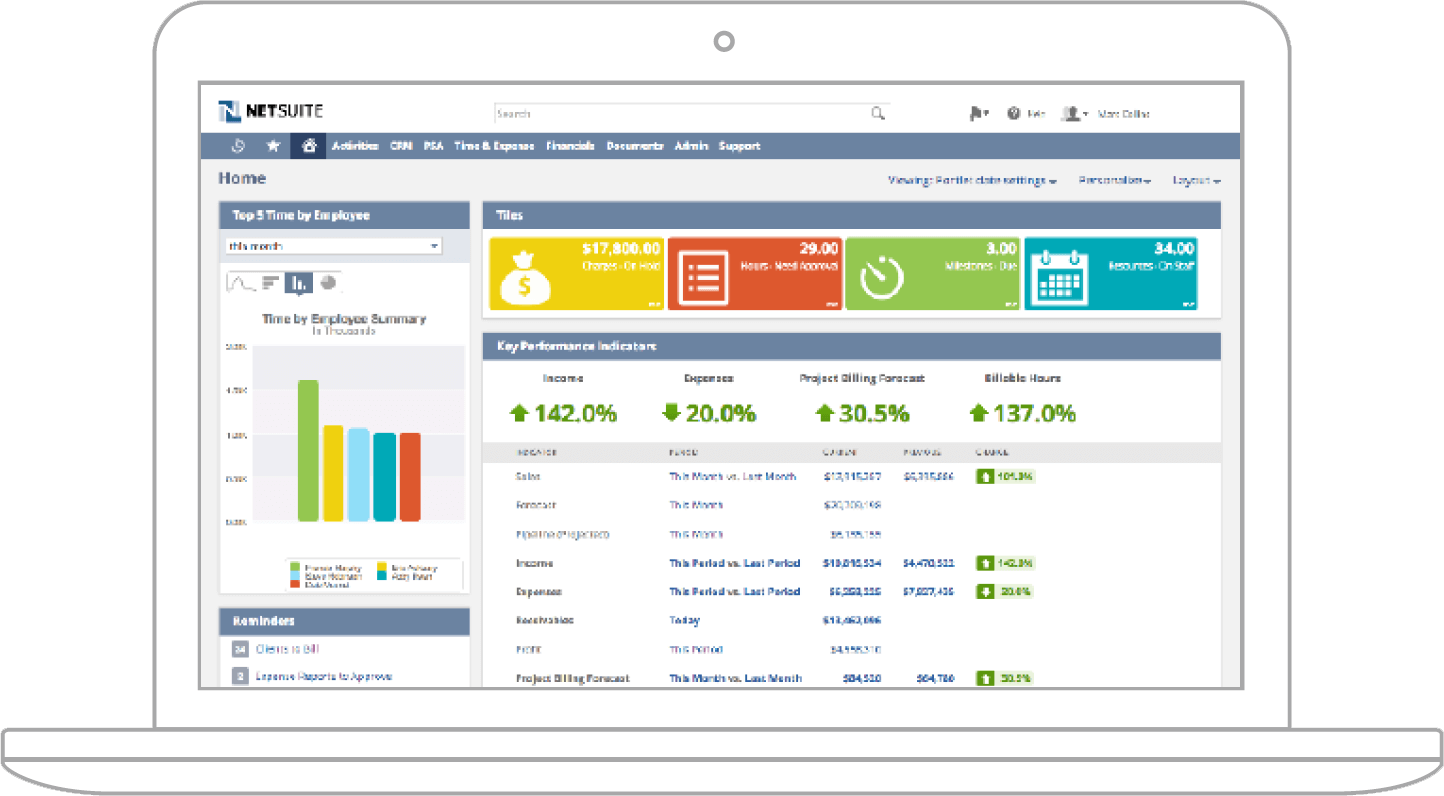Select the line chart view icon
Image resolution: width=1444 pixels, height=796 pixels.
coord(238,283)
